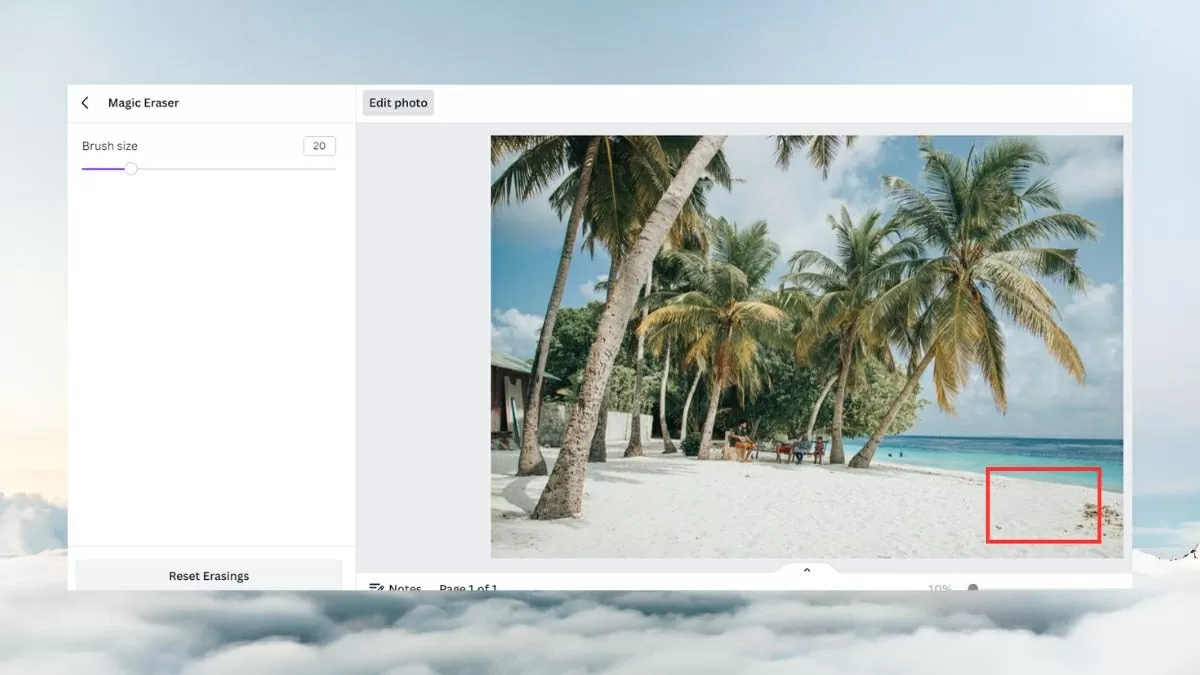Click the Magic Eraser panel title
The height and width of the screenshot is (675, 1200).
click(143, 103)
